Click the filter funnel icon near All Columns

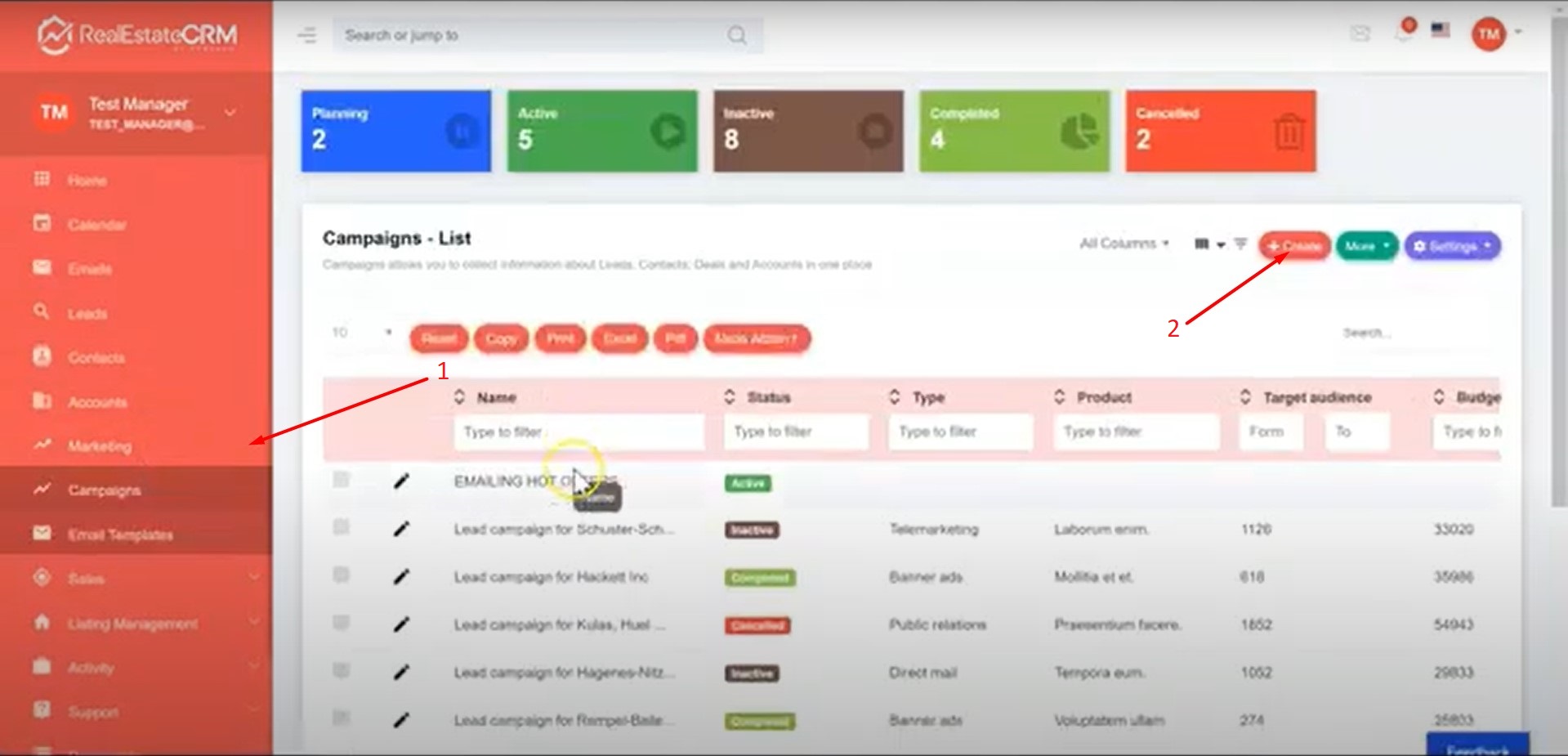click(1240, 244)
